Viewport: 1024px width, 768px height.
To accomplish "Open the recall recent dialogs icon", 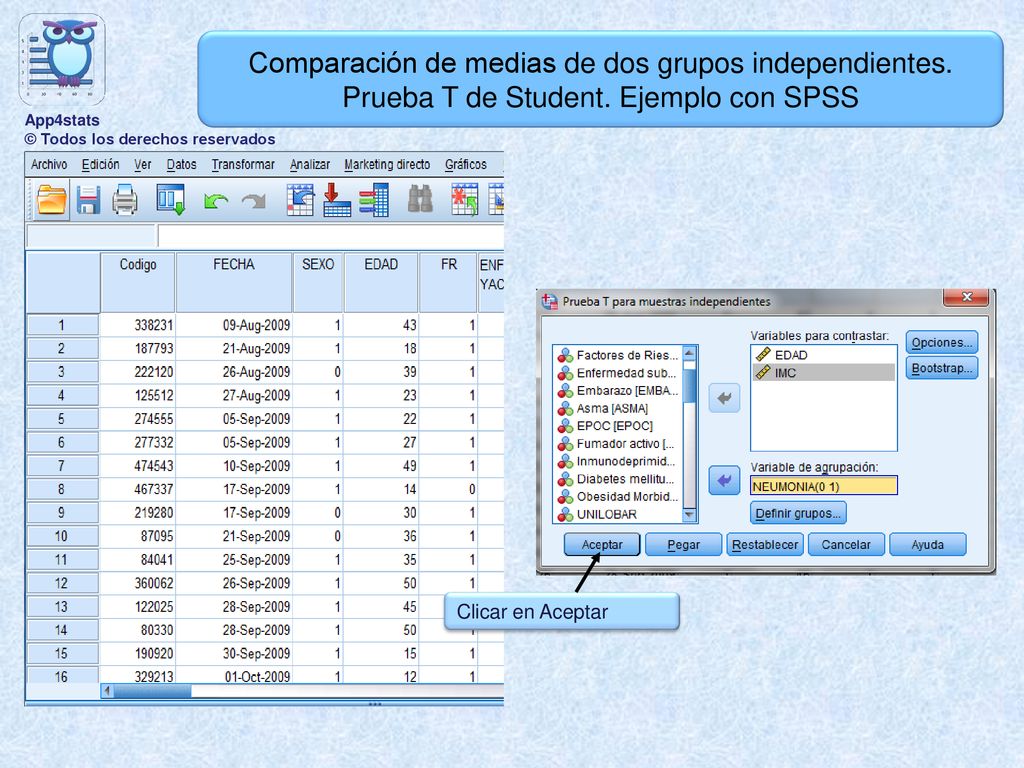I will (x=171, y=200).
